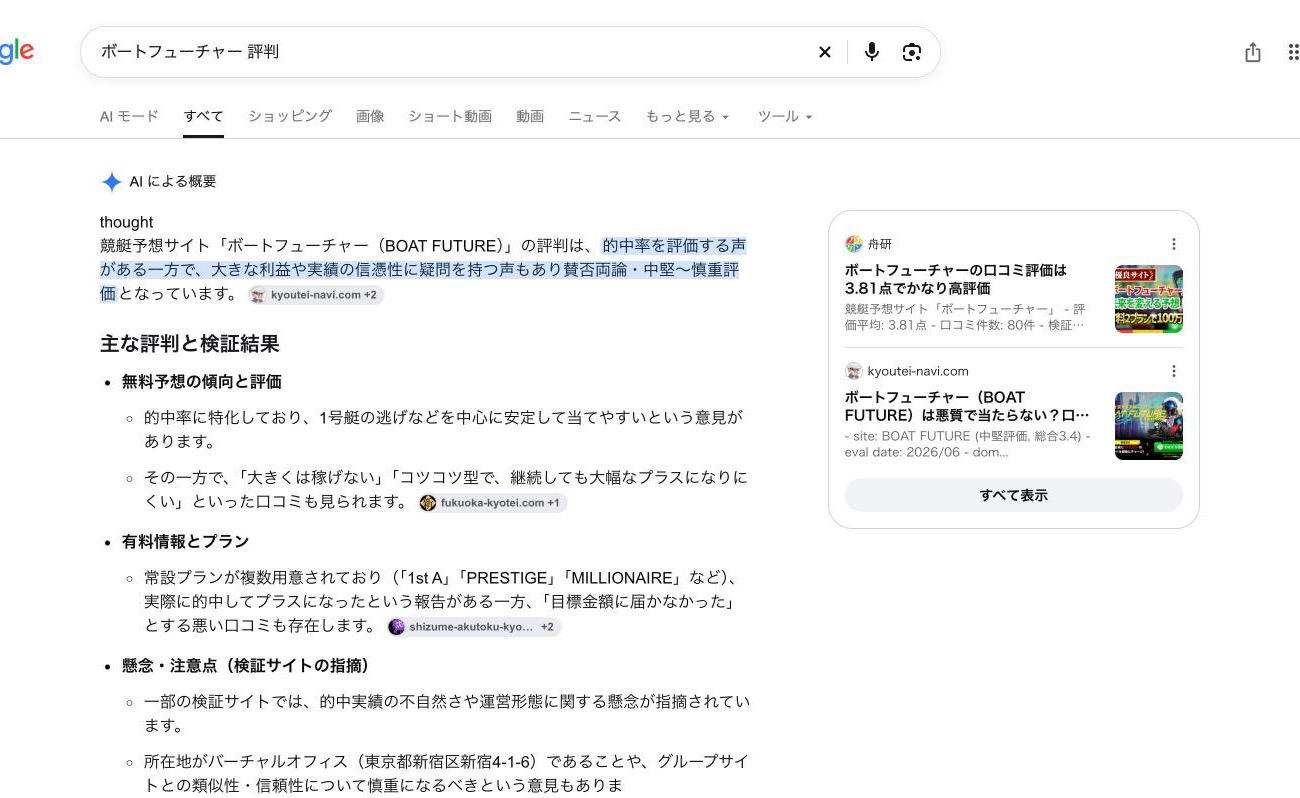
Task: Click the "thought" text above the summary
Action: (127, 222)
